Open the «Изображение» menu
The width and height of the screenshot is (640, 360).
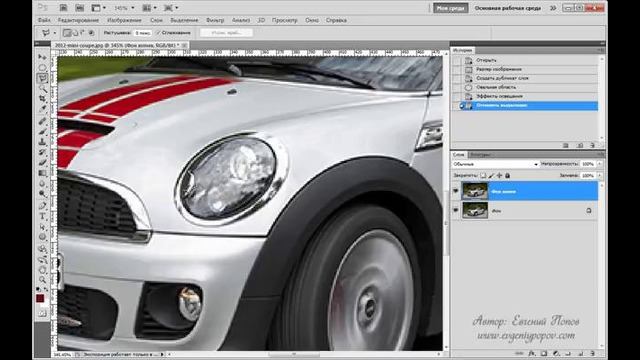tap(124, 20)
